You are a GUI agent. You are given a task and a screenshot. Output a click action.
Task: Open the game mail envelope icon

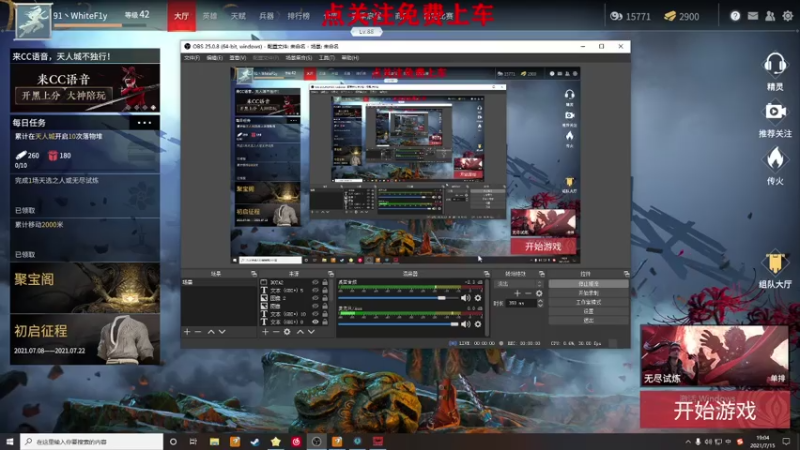(753, 16)
